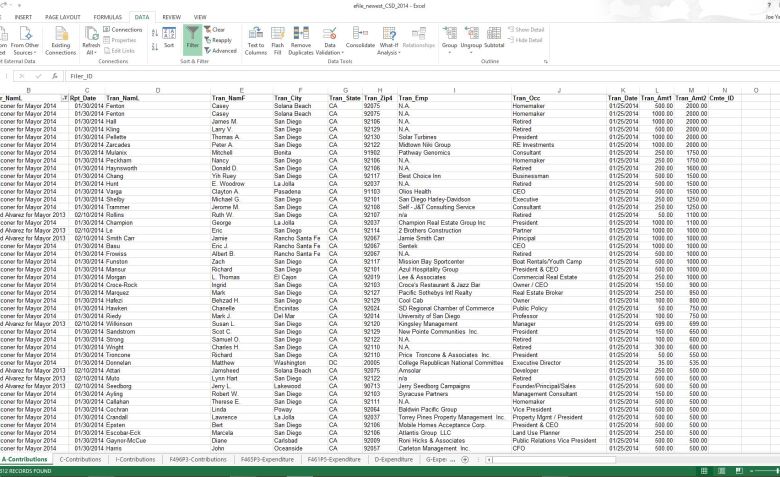Run Flash Fill

click(x=278, y=41)
